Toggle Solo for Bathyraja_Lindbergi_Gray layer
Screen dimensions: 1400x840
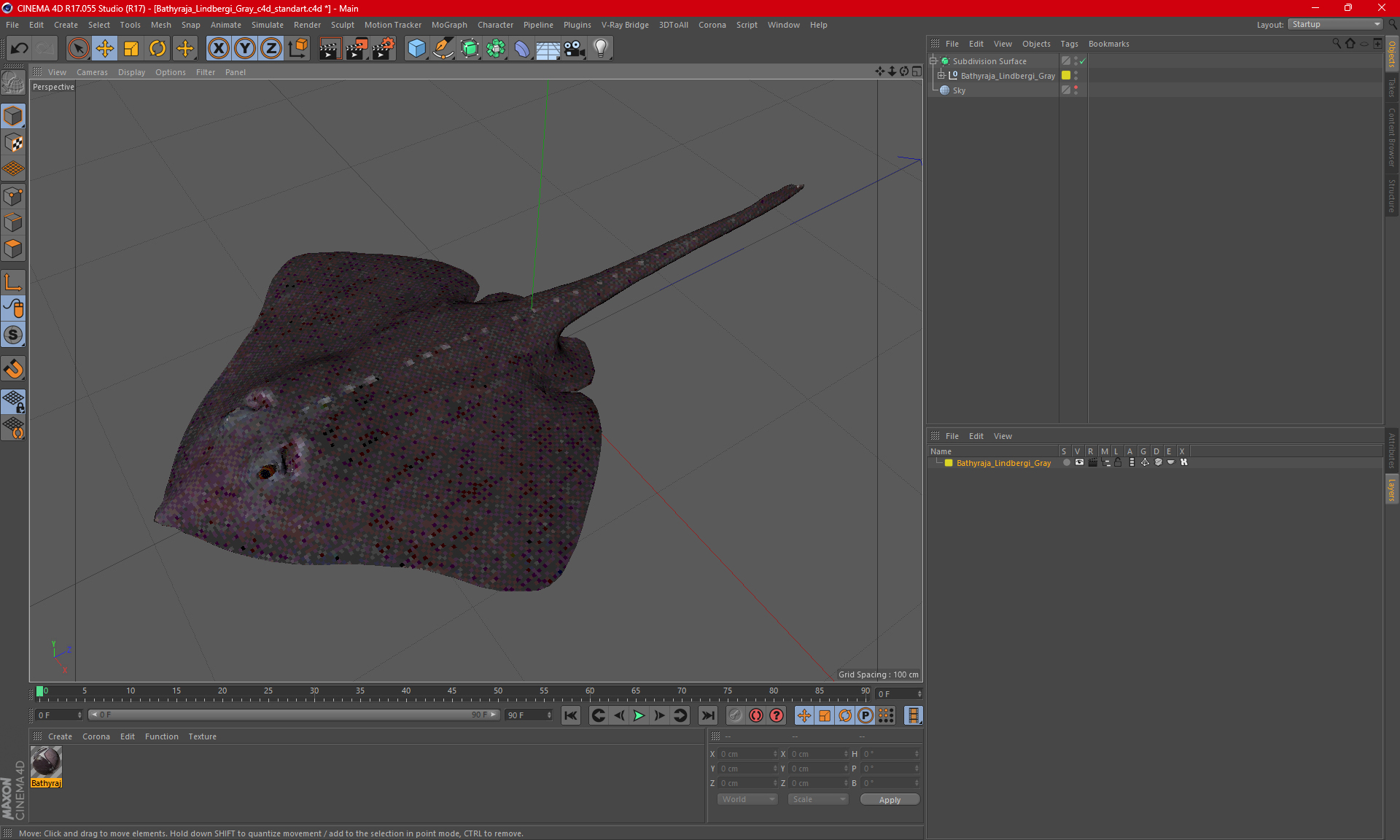[1067, 462]
